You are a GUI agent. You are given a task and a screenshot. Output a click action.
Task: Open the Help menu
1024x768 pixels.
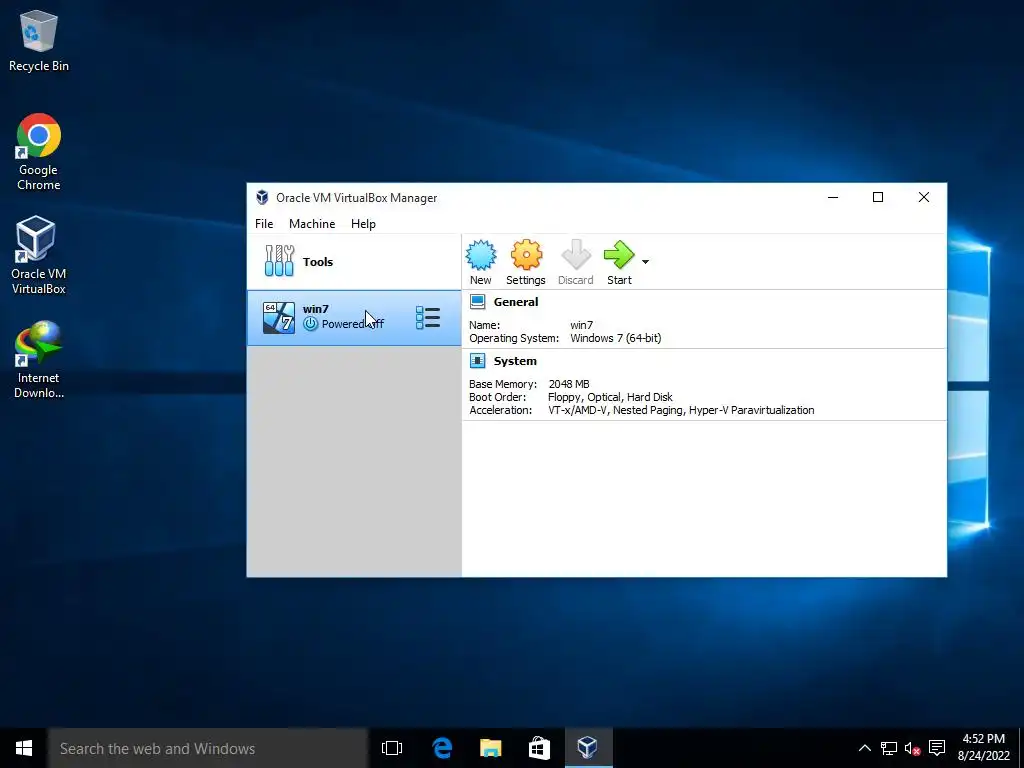pyautogui.click(x=363, y=223)
